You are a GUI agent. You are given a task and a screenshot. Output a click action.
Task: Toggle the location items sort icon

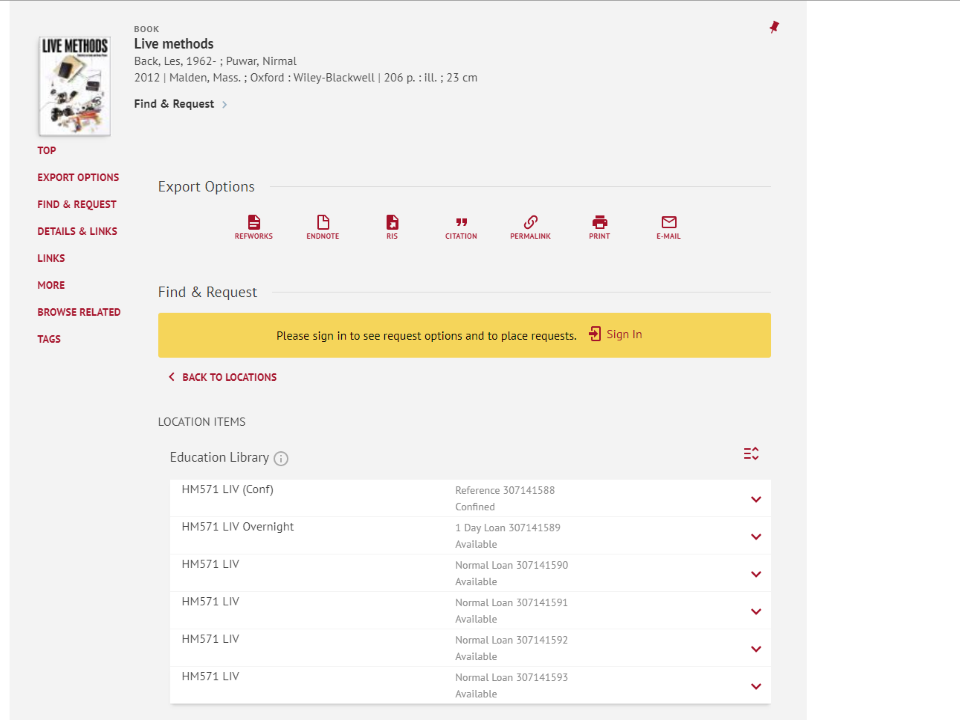(x=751, y=454)
